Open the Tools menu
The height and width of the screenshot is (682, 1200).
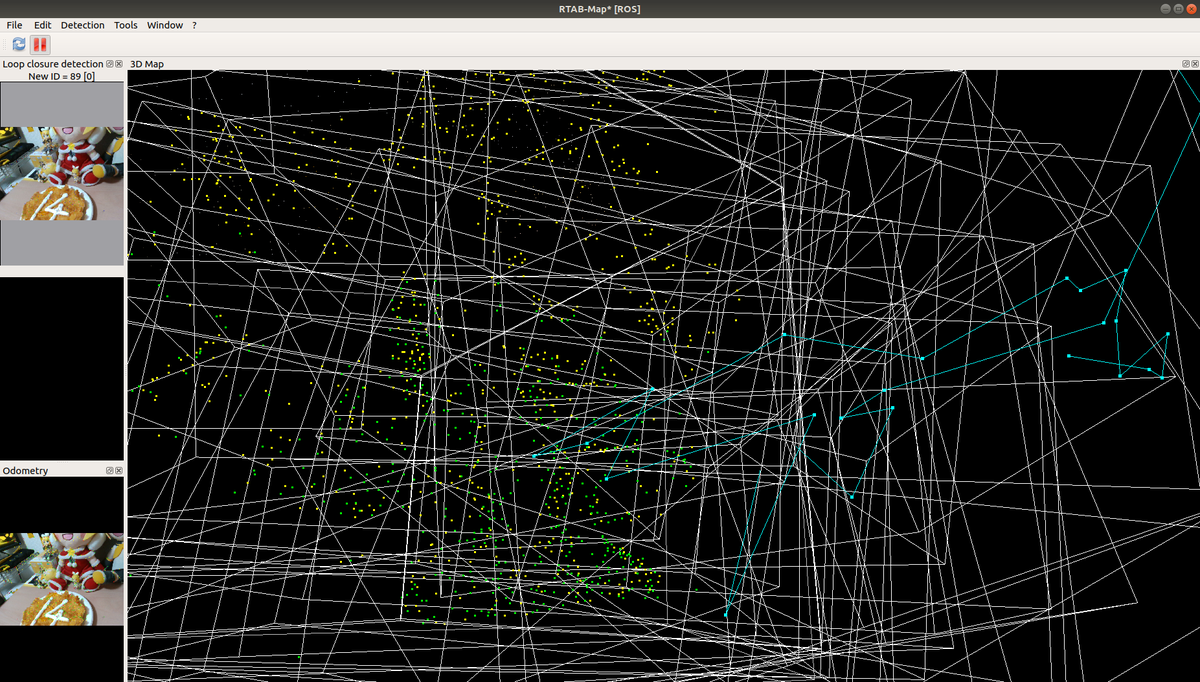pyautogui.click(x=126, y=25)
